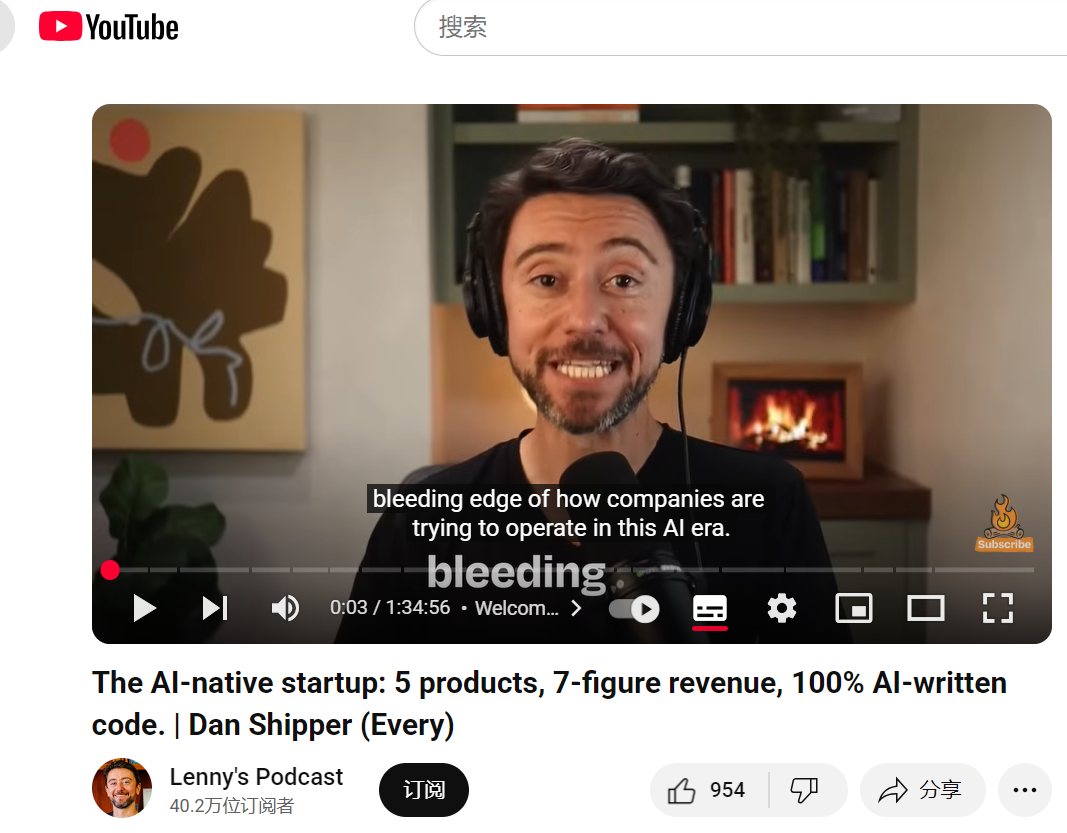1067x833 pixels.
Task: Enter full screen mode
Action: (998, 608)
